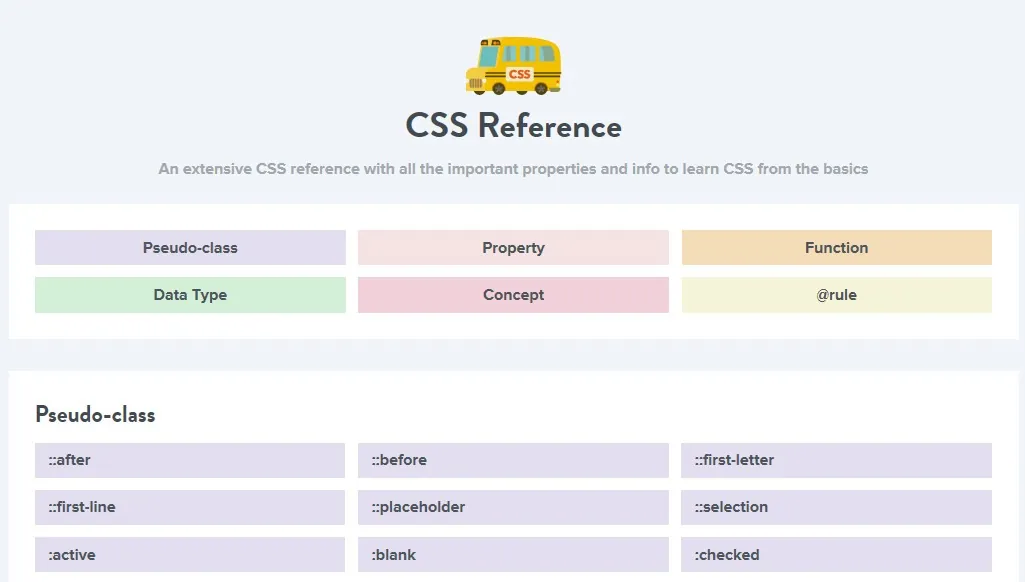This screenshot has height=582, width=1025.
Task: Go to the Concept category
Action: coord(513,295)
